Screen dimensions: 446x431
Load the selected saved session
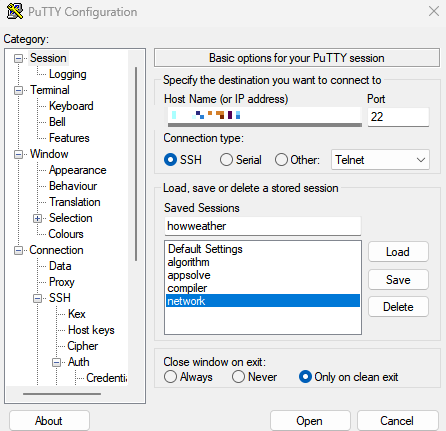click(x=398, y=252)
